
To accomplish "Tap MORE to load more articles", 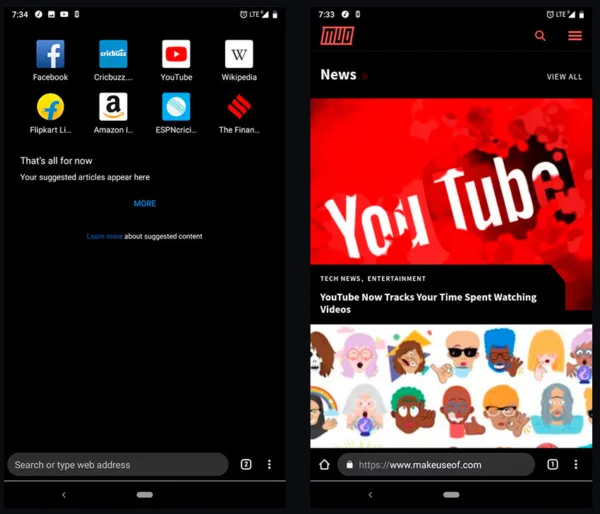I will [145, 204].
